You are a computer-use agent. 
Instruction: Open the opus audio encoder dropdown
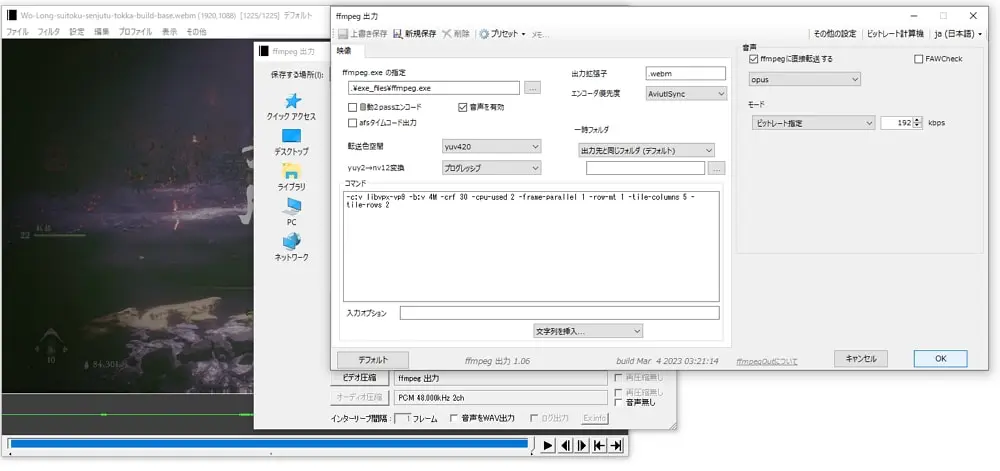803,79
